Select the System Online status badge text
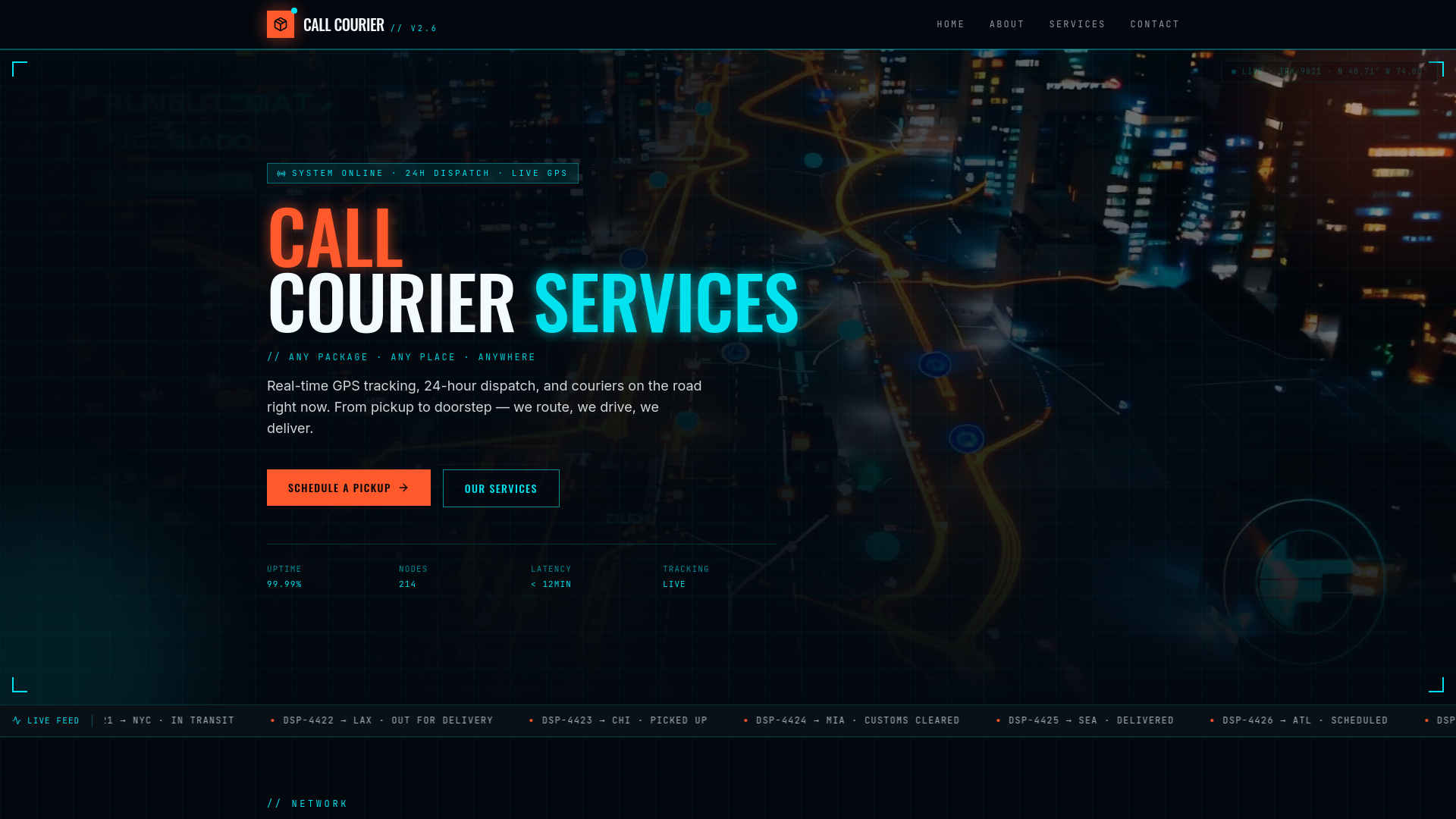 pos(430,173)
